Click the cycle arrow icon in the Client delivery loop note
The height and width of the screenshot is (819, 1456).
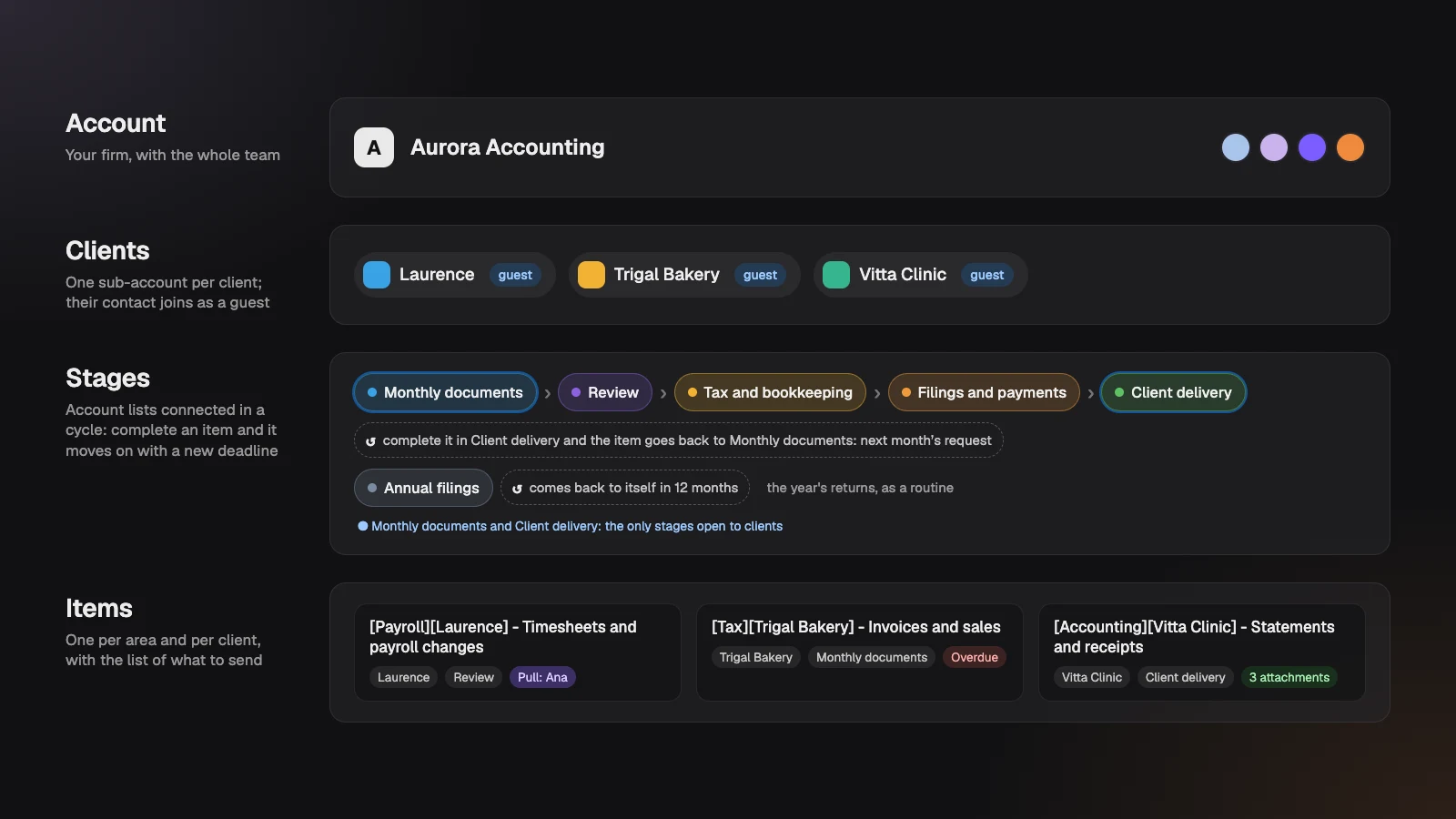coord(370,441)
